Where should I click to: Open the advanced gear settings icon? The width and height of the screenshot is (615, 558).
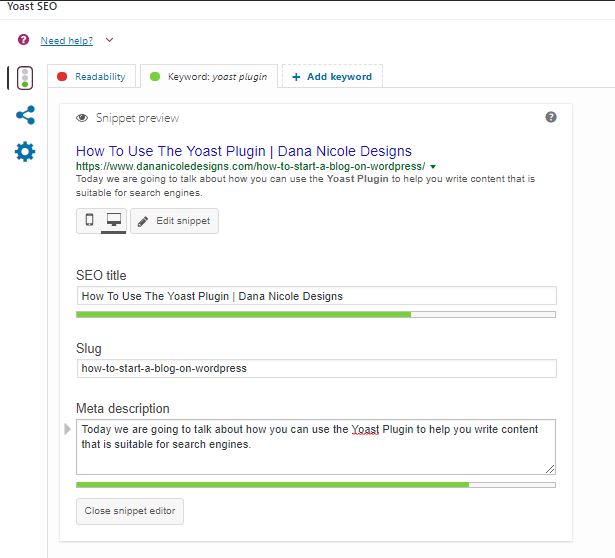25,151
